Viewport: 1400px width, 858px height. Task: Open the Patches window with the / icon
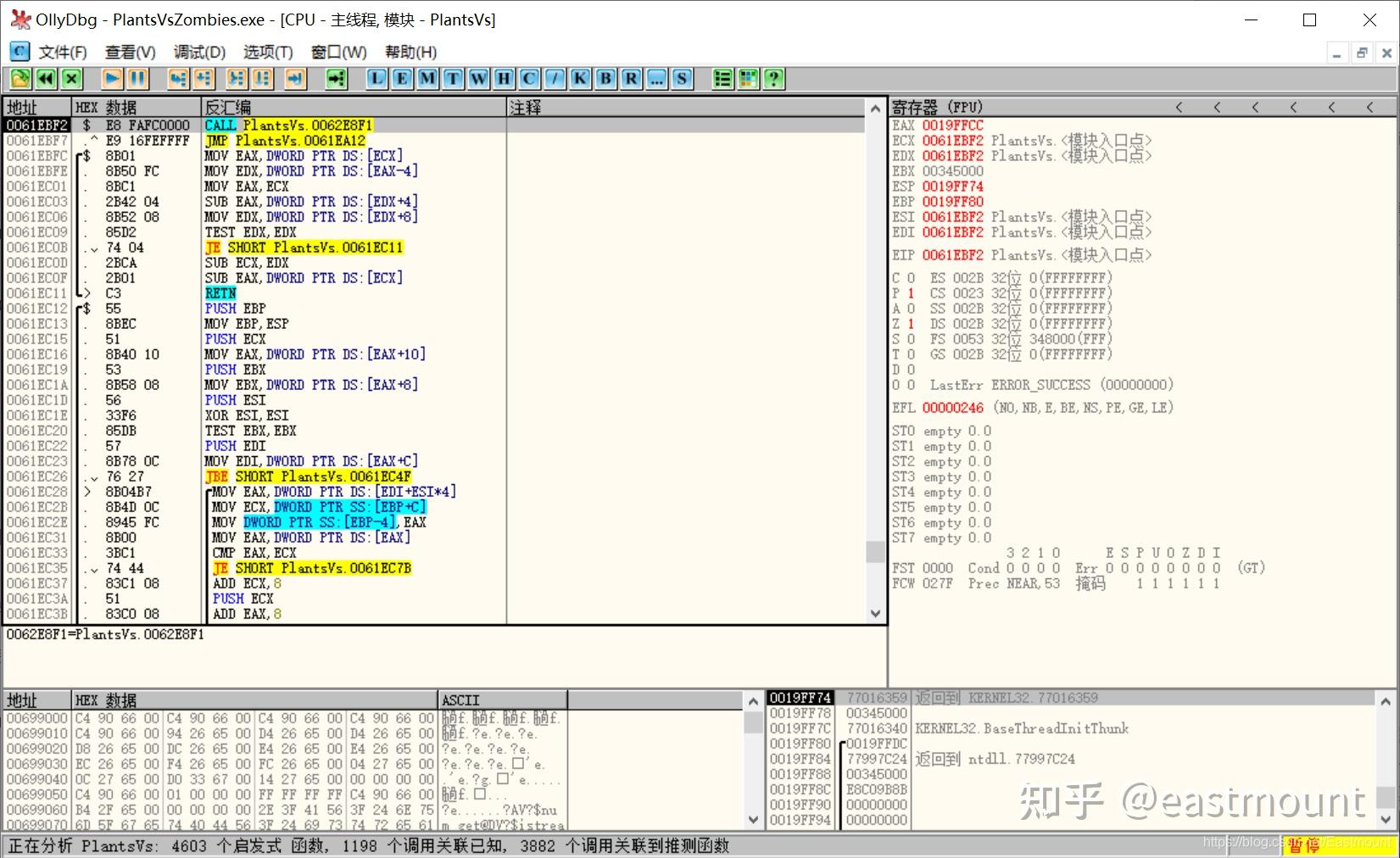click(554, 78)
